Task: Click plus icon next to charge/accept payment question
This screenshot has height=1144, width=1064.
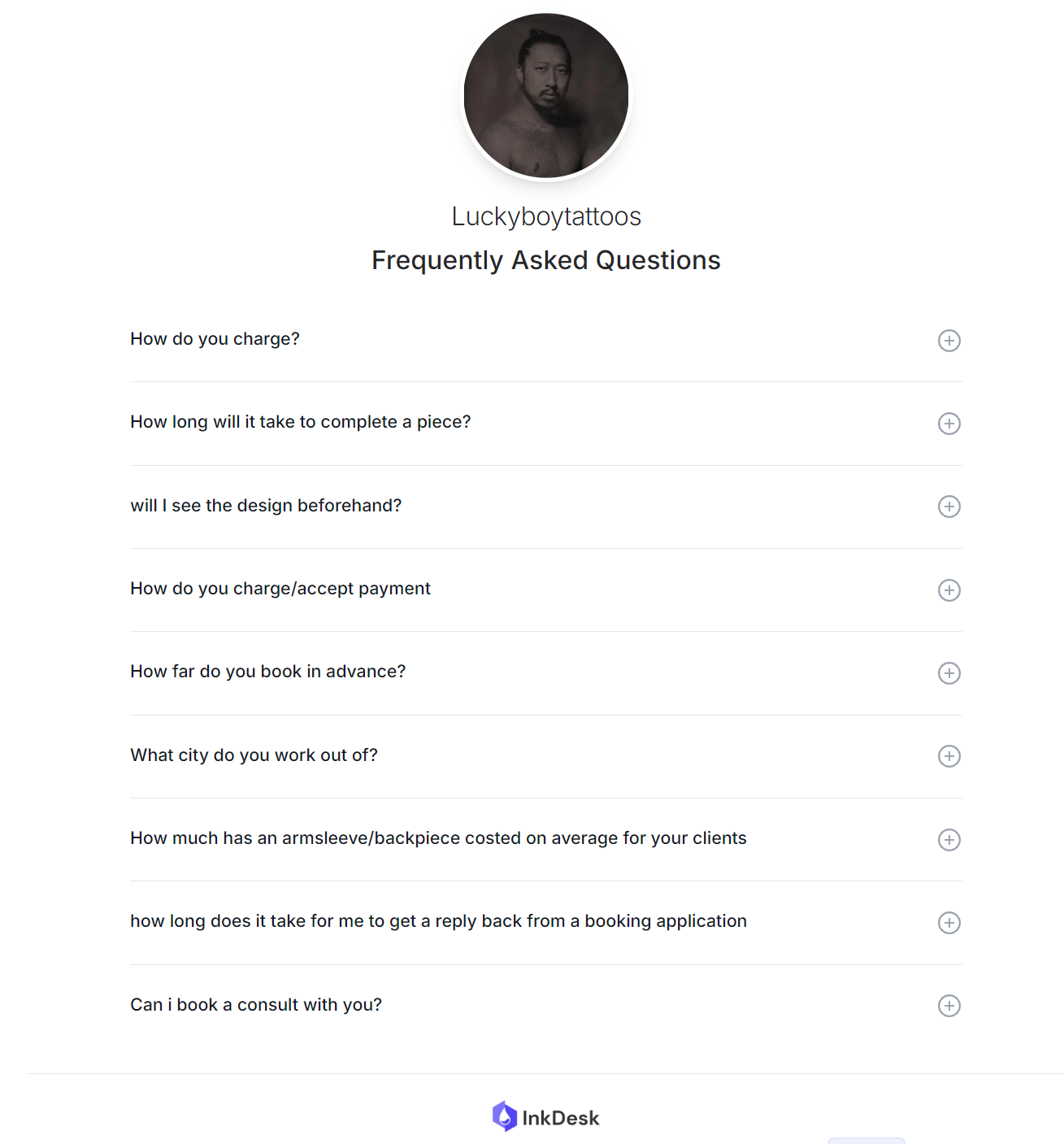Action: pyautogui.click(x=949, y=590)
